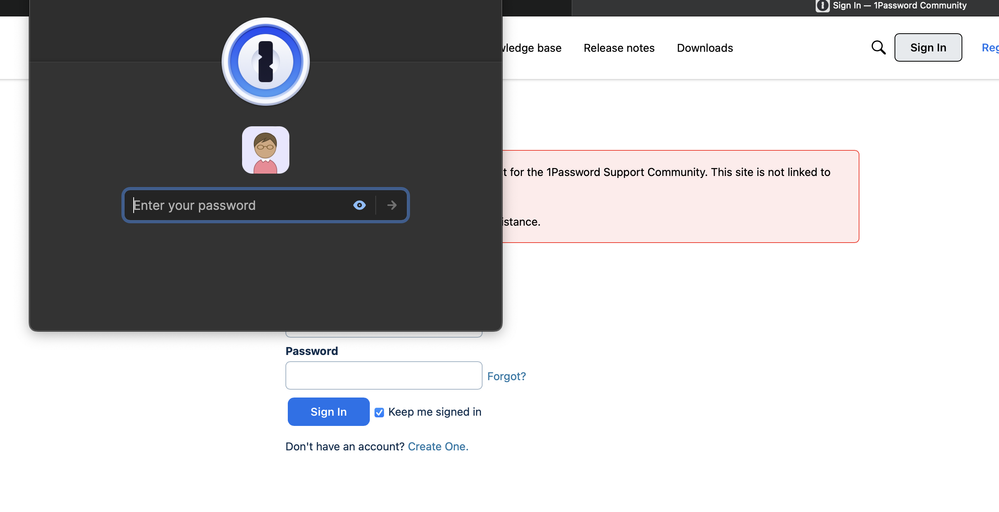The height and width of the screenshot is (512, 999).
Task: Open search with the magnifying glass icon
Action: point(878,47)
